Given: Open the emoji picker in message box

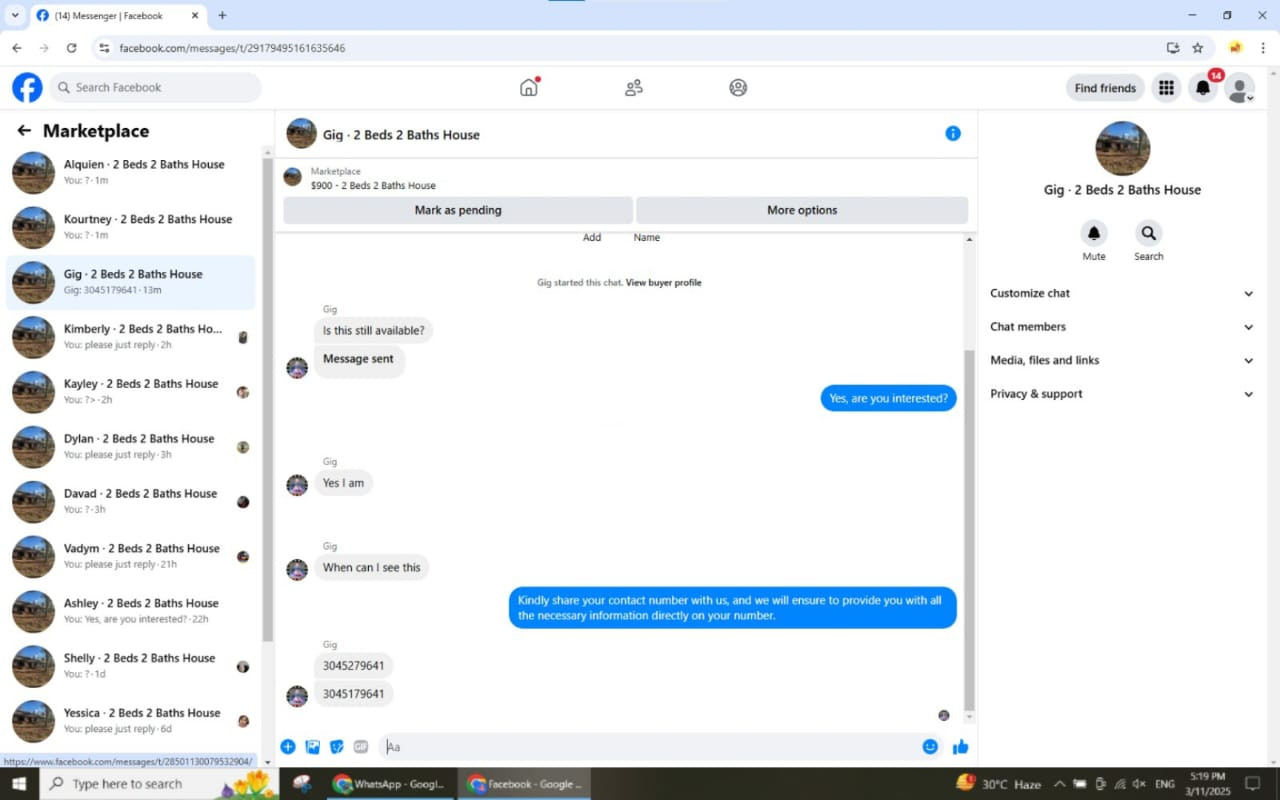Looking at the screenshot, I should click(x=930, y=747).
